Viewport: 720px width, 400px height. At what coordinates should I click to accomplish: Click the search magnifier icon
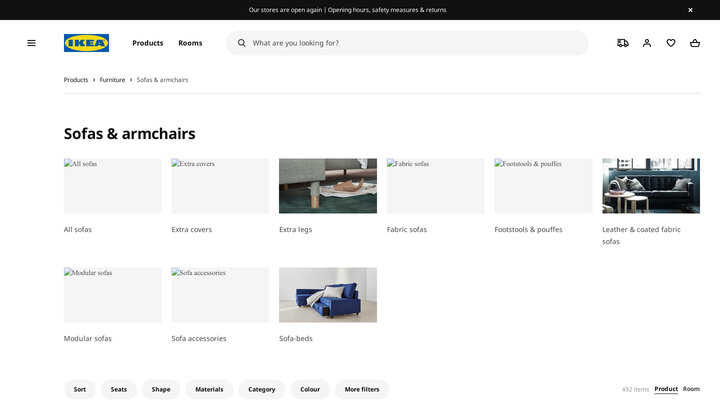click(x=242, y=43)
